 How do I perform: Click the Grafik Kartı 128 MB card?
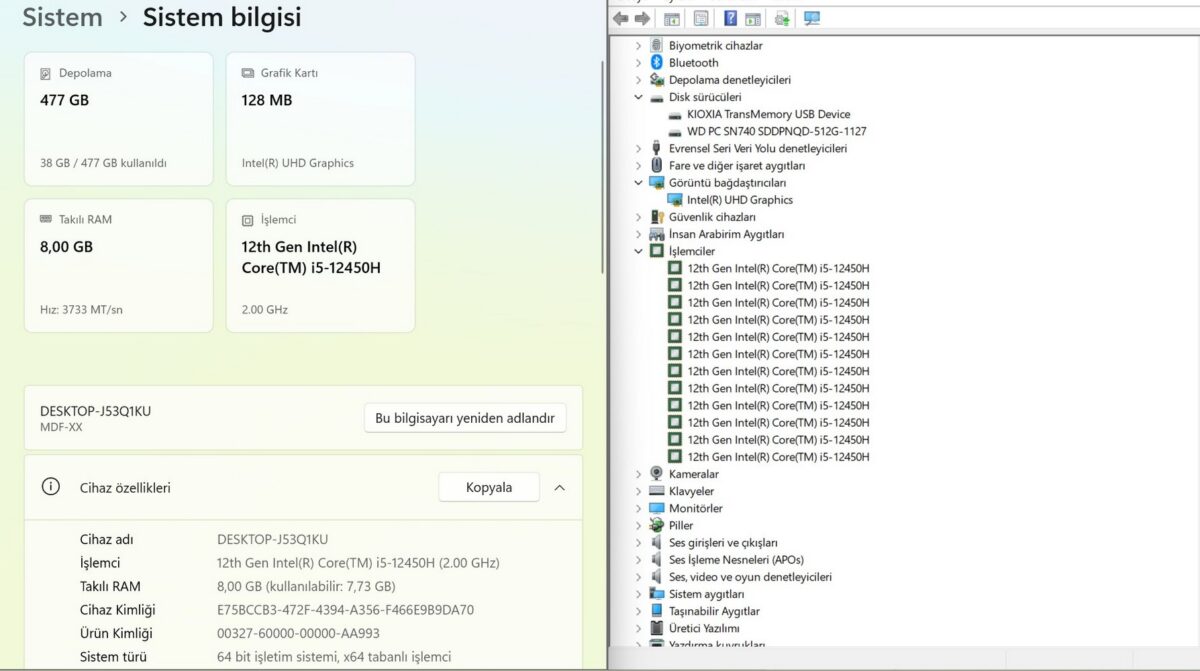320,119
